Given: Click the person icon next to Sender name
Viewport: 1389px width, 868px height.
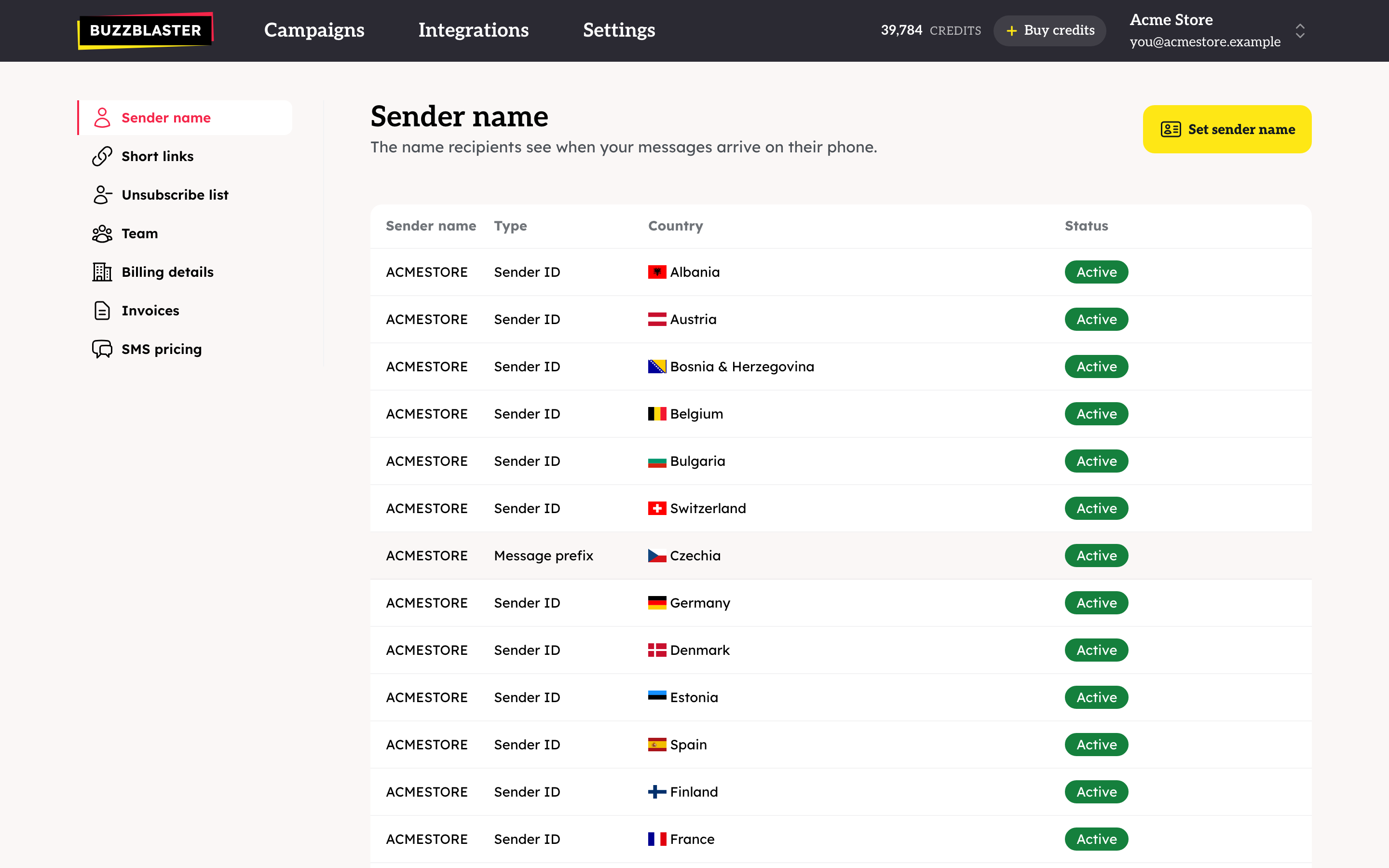Looking at the screenshot, I should 102,118.
